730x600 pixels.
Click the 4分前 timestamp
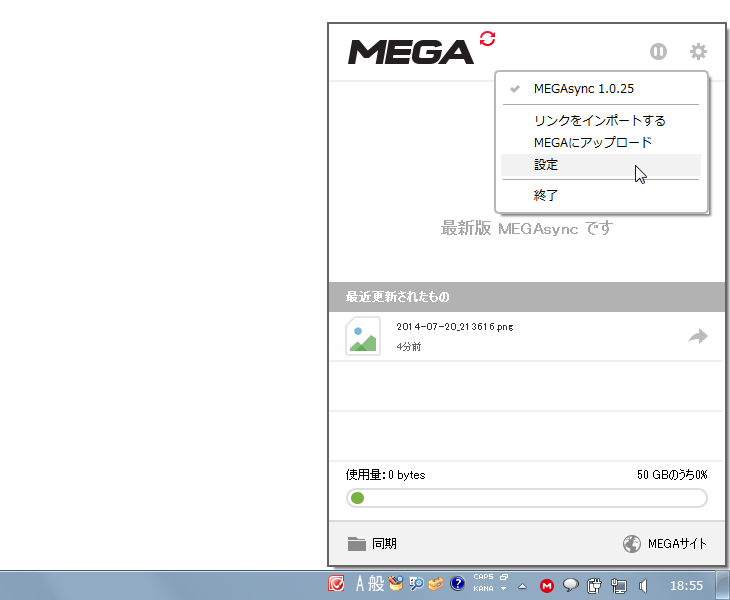point(409,347)
